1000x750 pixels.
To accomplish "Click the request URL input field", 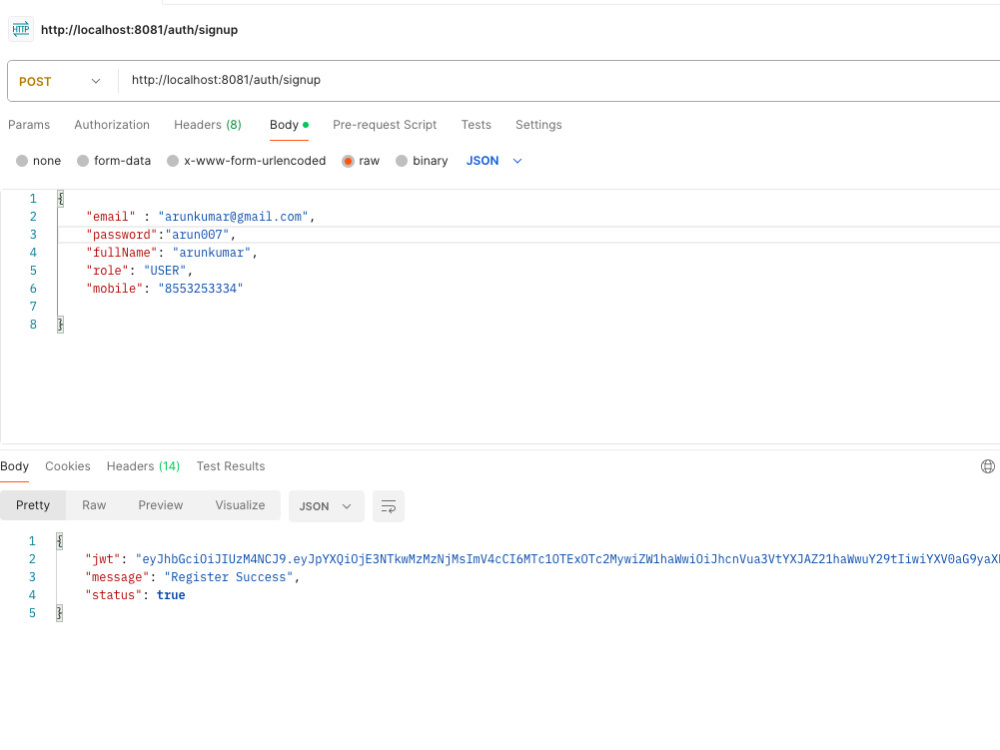I will pos(561,80).
